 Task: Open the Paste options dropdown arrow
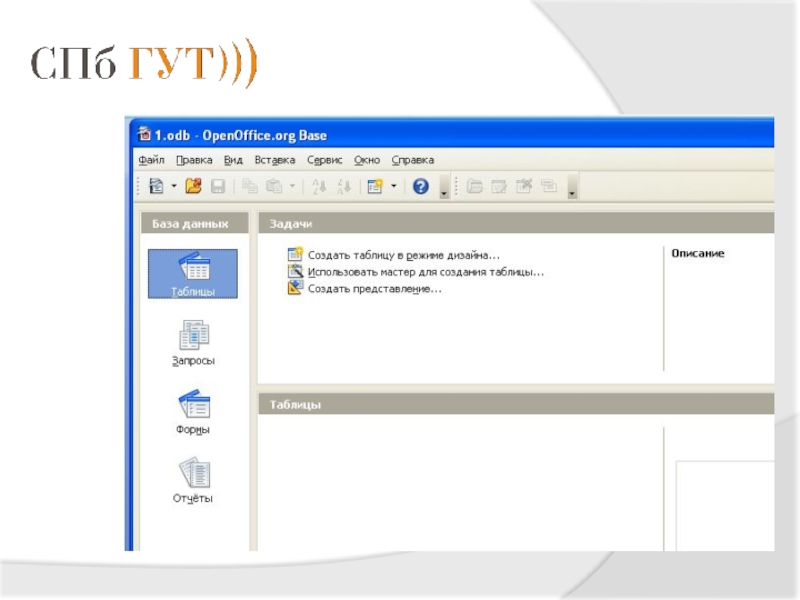(x=292, y=186)
